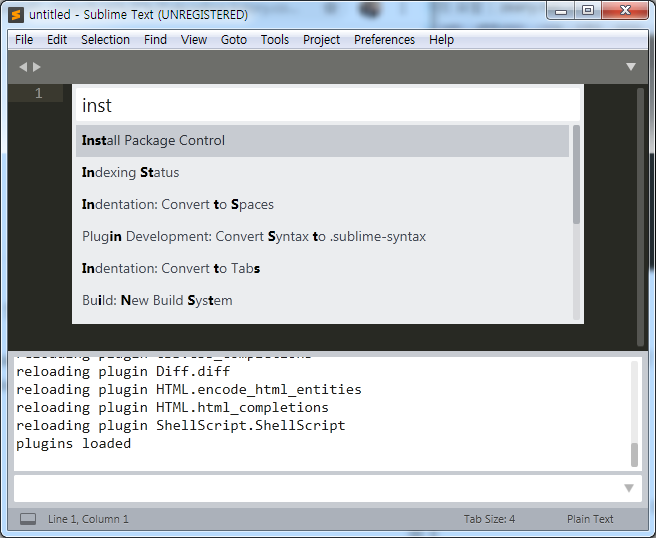
Task: Open the File menu
Action: (x=24, y=40)
